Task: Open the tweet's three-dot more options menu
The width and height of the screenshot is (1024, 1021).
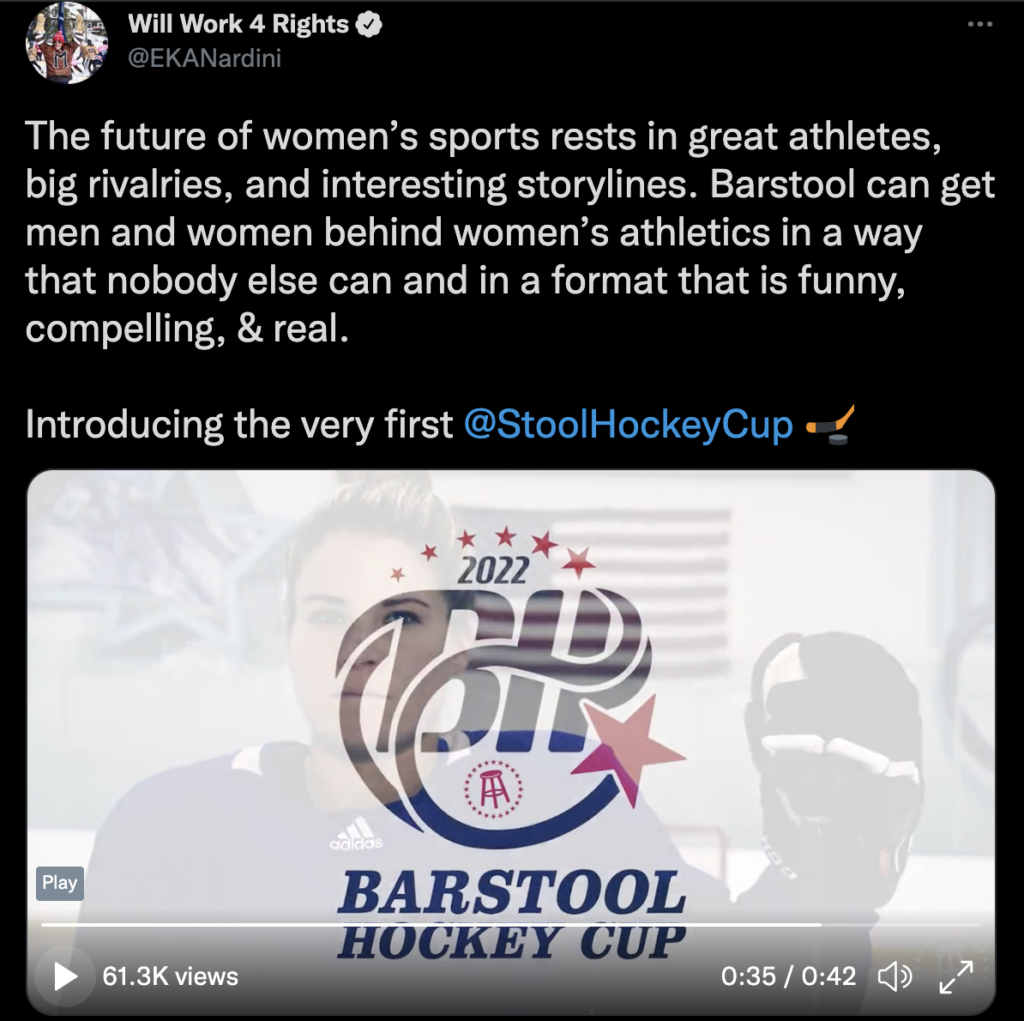Action: coord(980,24)
